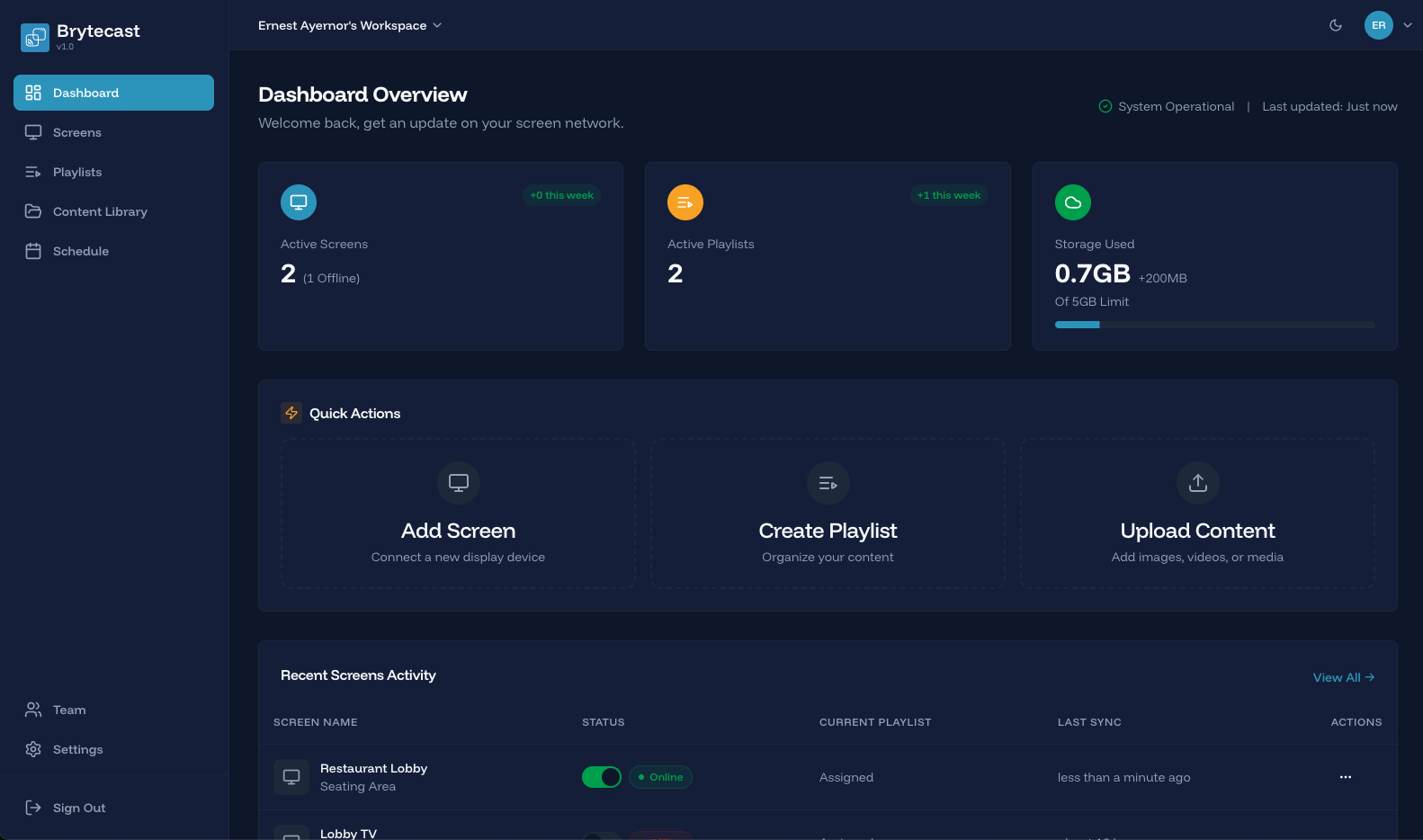Click the LAST SYNC column header
Image resolution: width=1423 pixels, height=840 pixels.
pyautogui.click(x=1089, y=722)
